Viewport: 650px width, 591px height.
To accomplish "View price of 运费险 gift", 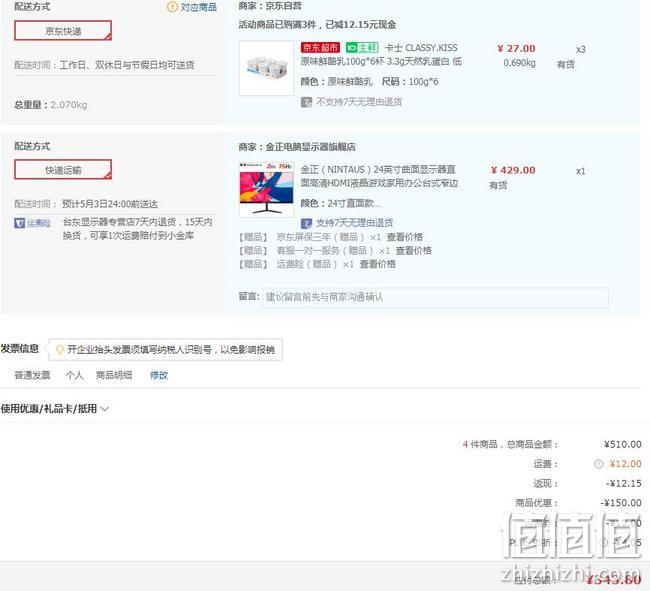I will click(x=378, y=264).
